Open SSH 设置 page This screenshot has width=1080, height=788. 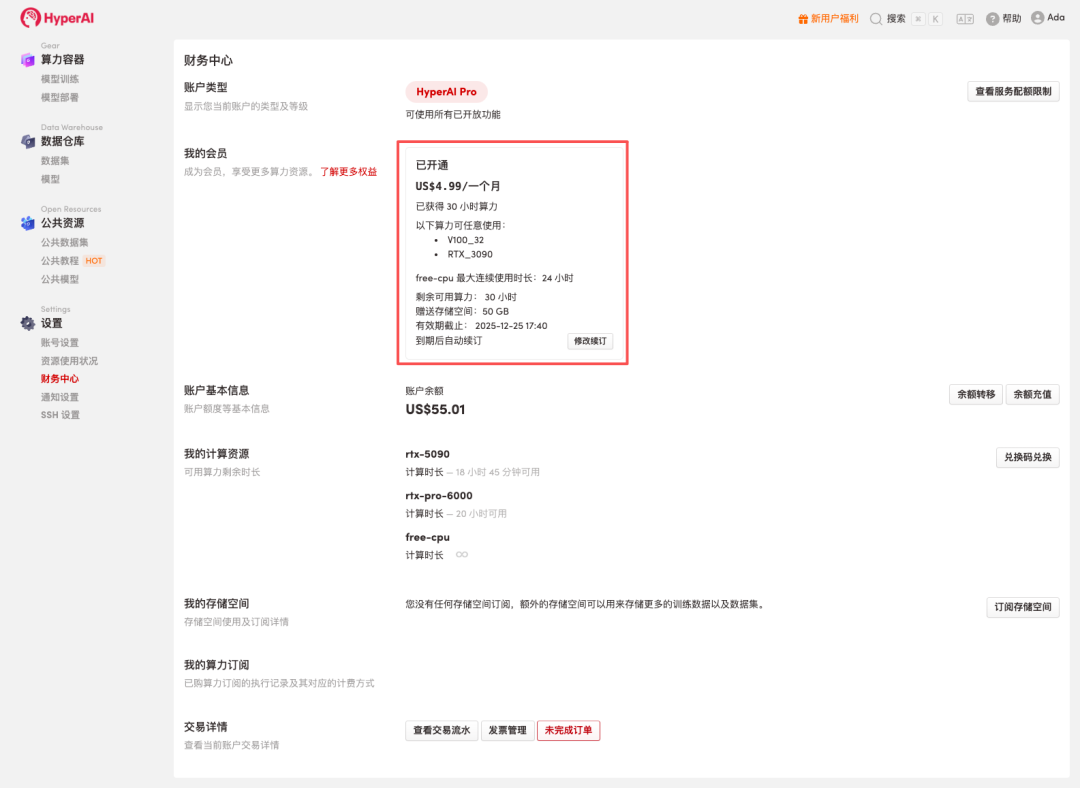(60, 415)
